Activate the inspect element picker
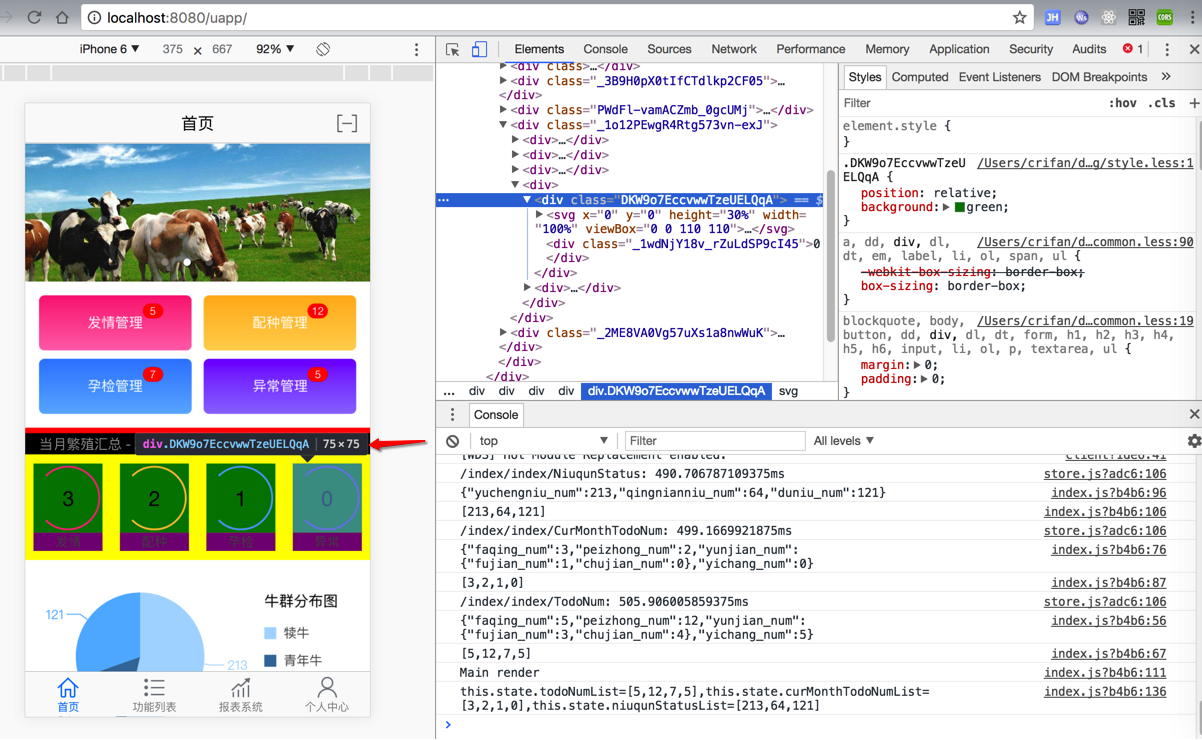Screen dimensions: 1202x740 (x=453, y=49)
